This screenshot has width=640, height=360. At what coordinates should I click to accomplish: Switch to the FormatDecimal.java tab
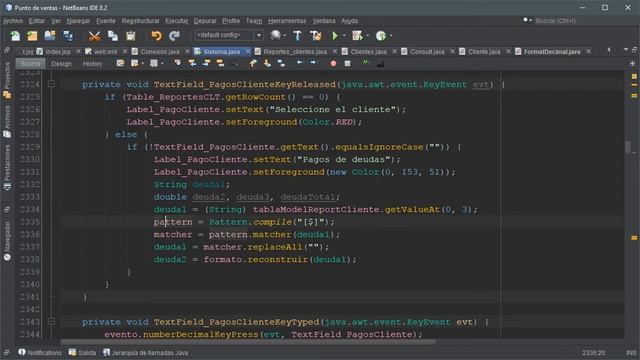click(552, 52)
